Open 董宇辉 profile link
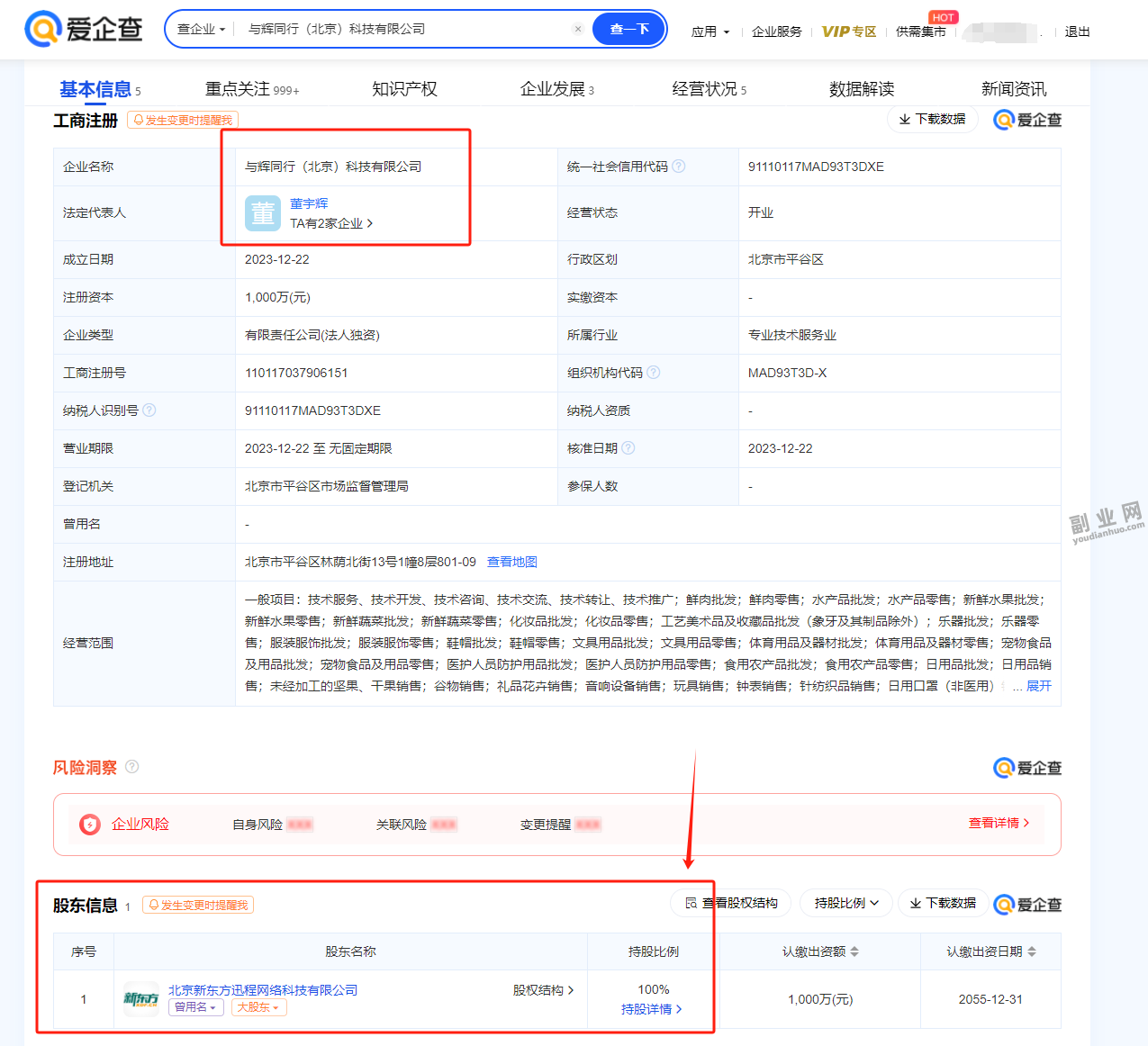The image size is (1148, 1046). [x=309, y=203]
